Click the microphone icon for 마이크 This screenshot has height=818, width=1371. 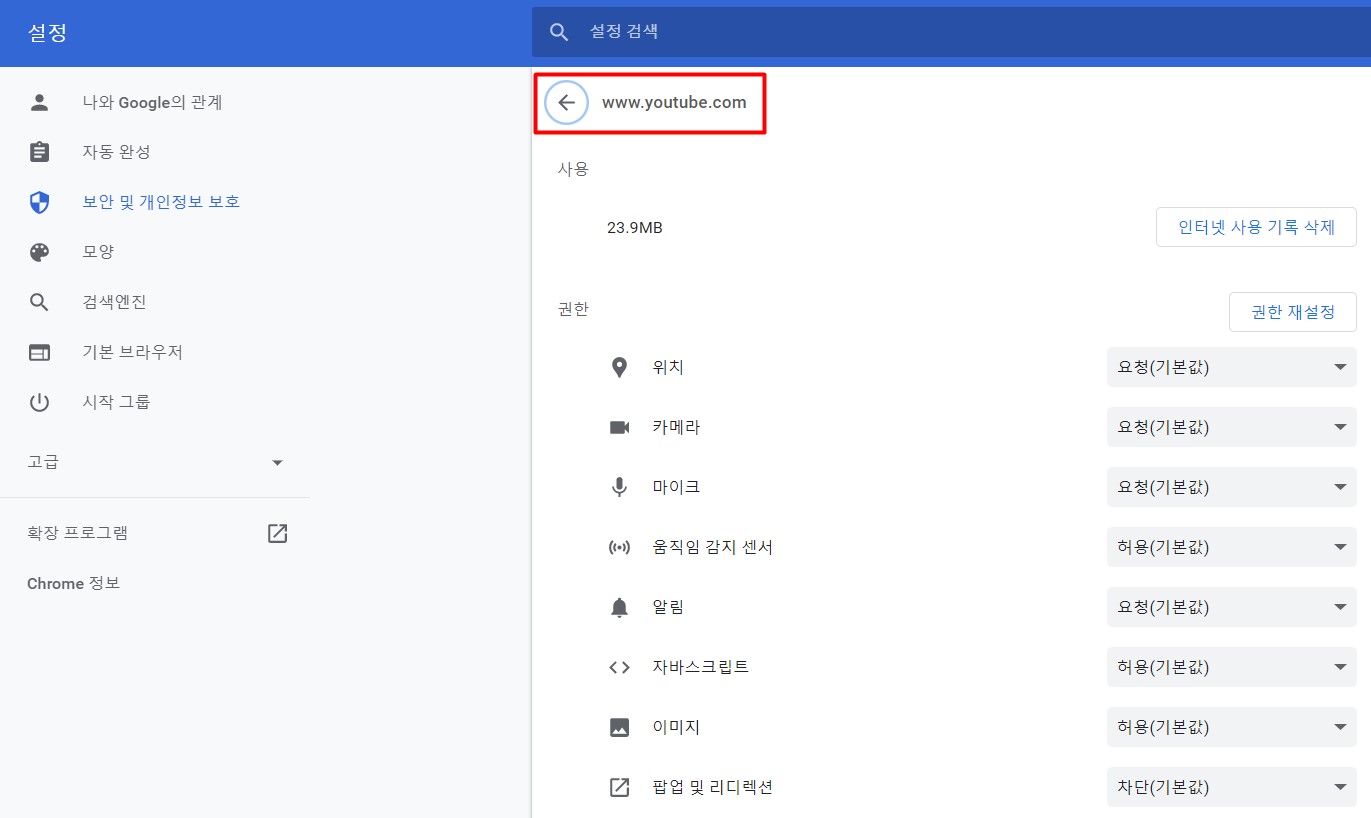619,487
